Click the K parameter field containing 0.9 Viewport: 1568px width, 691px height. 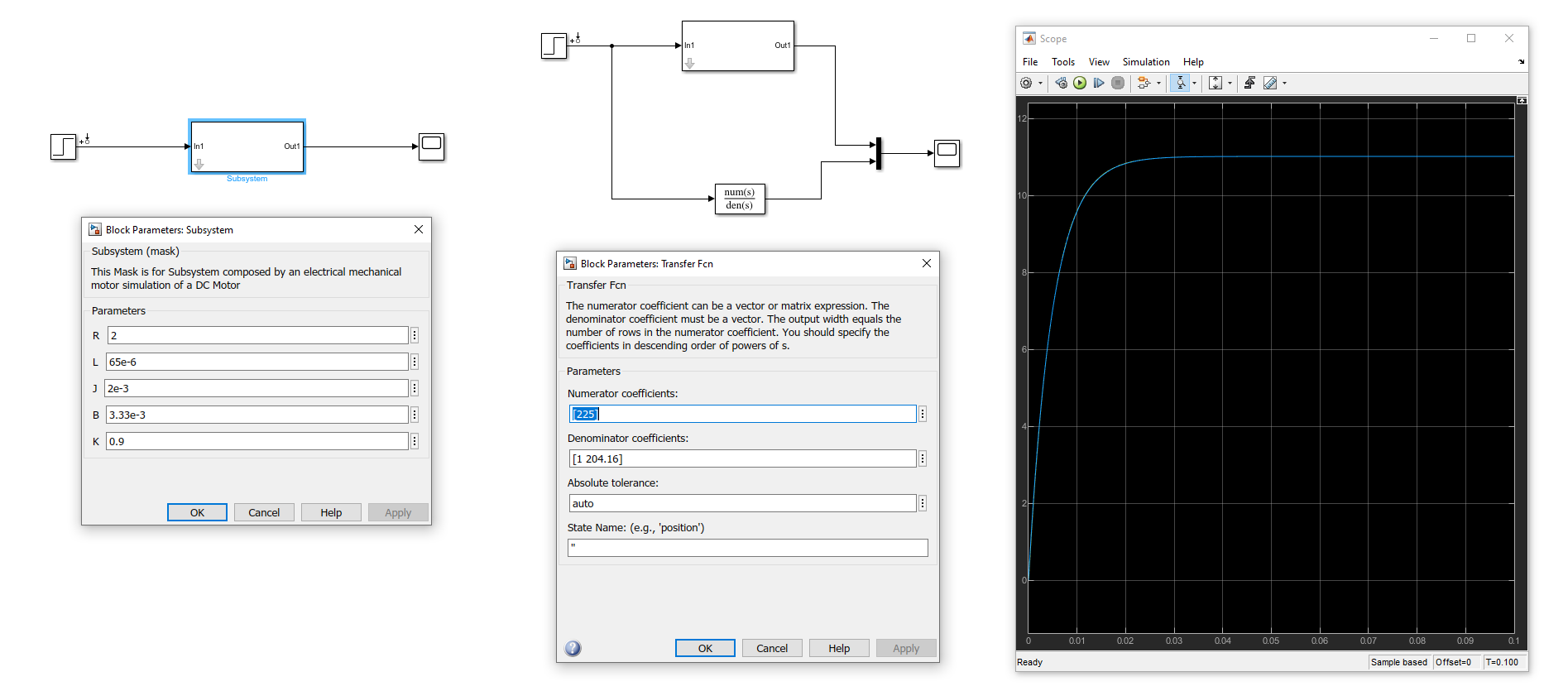click(x=257, y=441)
